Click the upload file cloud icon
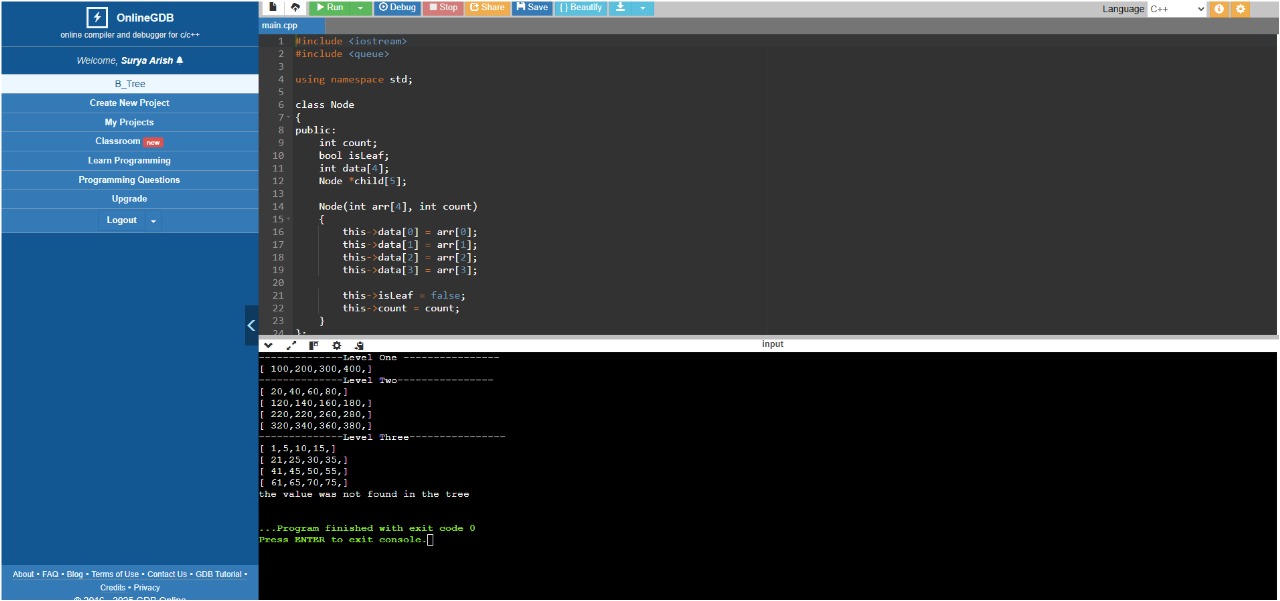 [x=295, y=8]
